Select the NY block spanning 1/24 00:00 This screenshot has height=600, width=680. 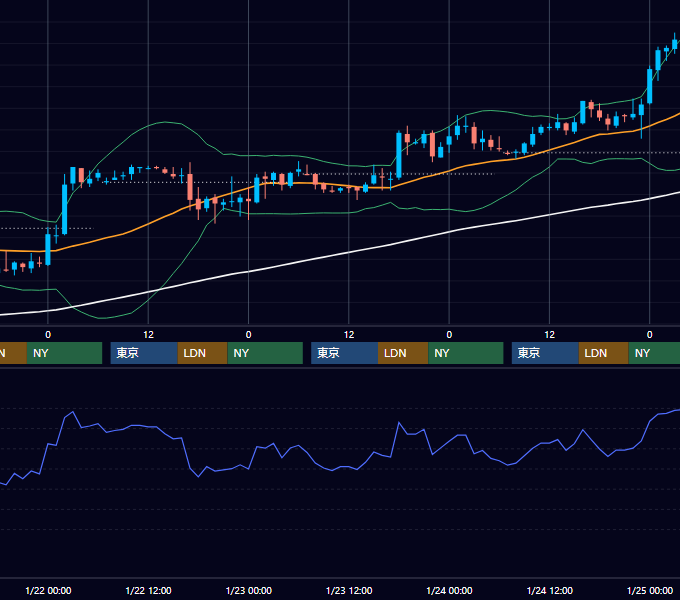(x=466, y=353)
